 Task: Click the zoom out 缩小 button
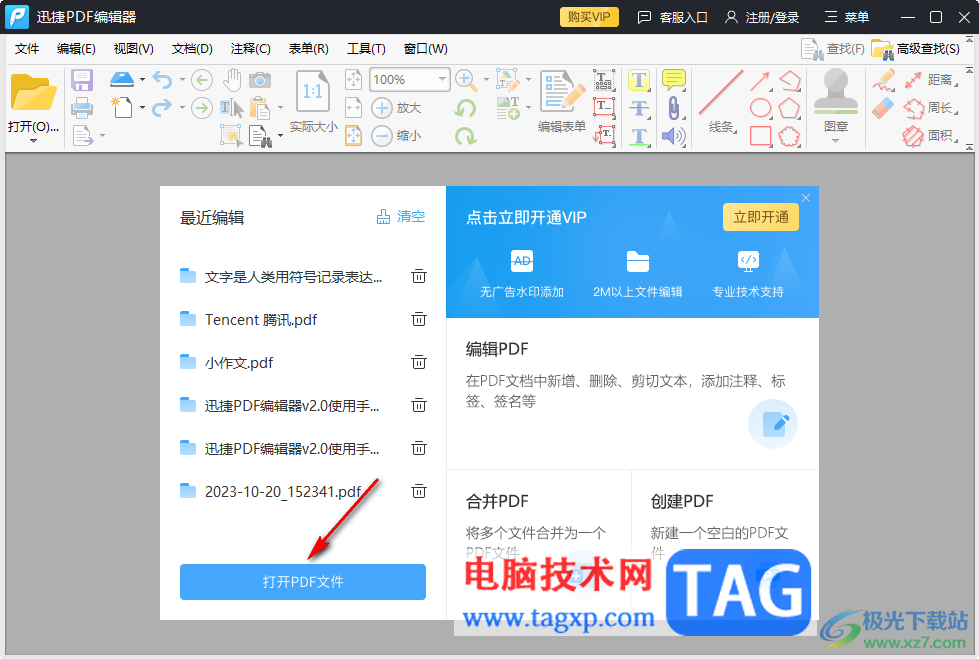(396, 136)
